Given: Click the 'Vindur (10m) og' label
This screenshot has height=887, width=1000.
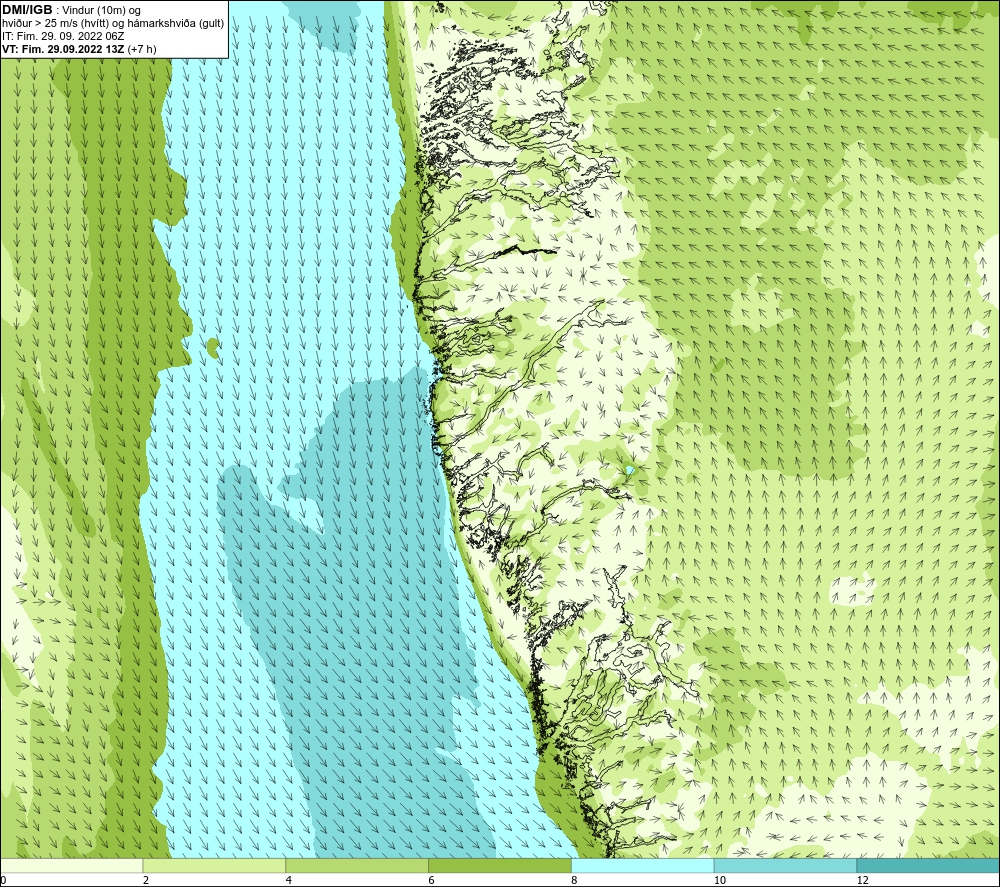Looking at the screenshot, I should click(x=101, y=10).
